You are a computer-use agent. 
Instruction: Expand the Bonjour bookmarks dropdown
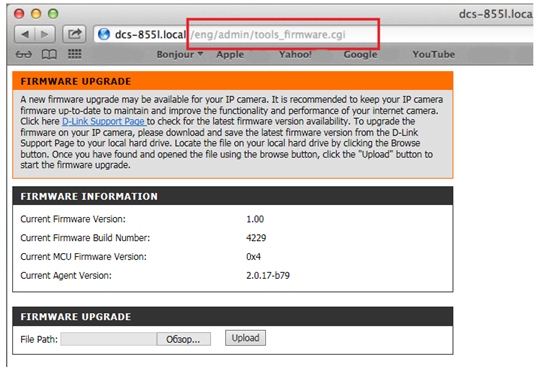(x=180, y=54)
